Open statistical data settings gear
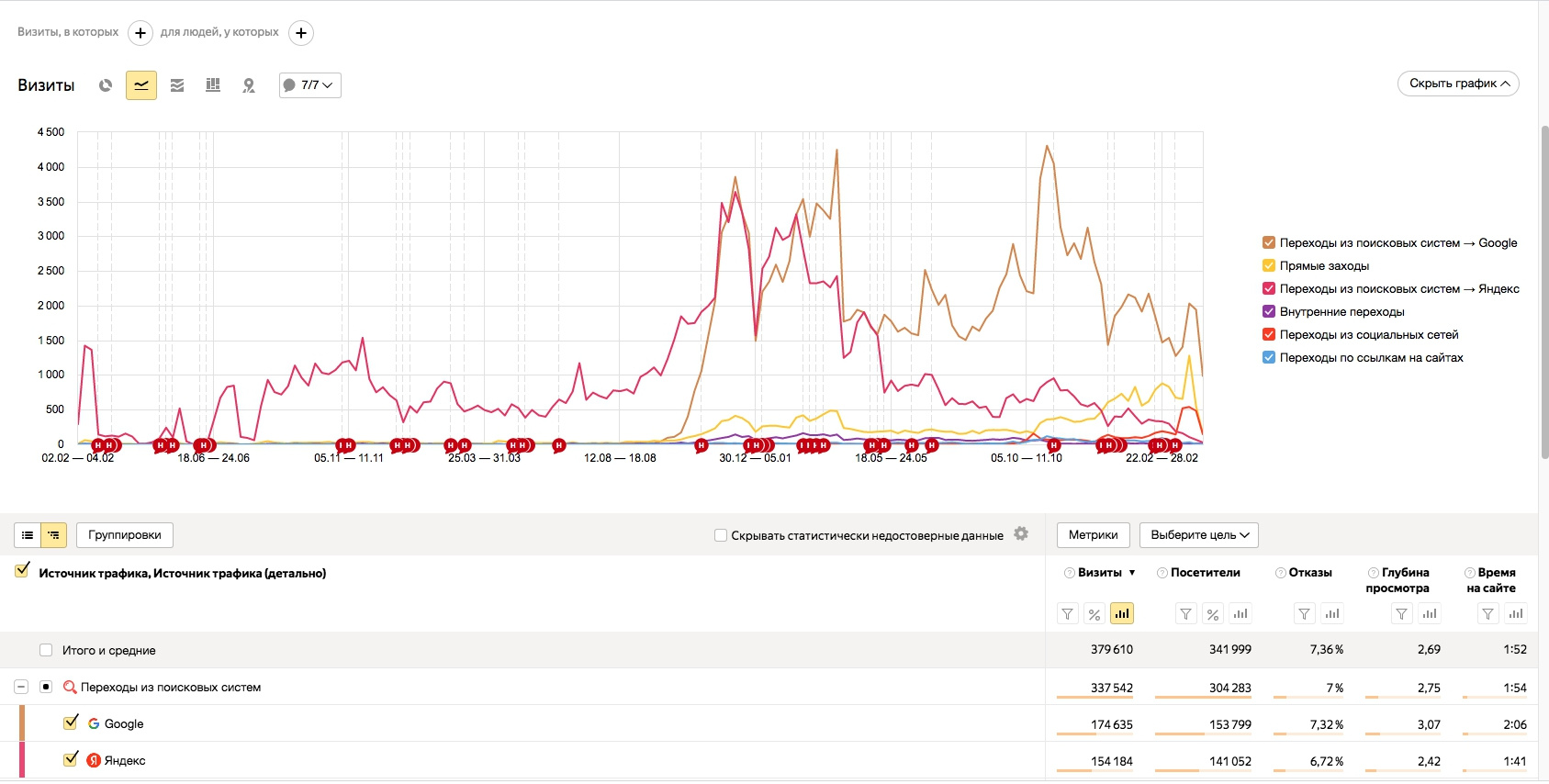This screenshot has width=1549, height=784. coord(1021,534)
